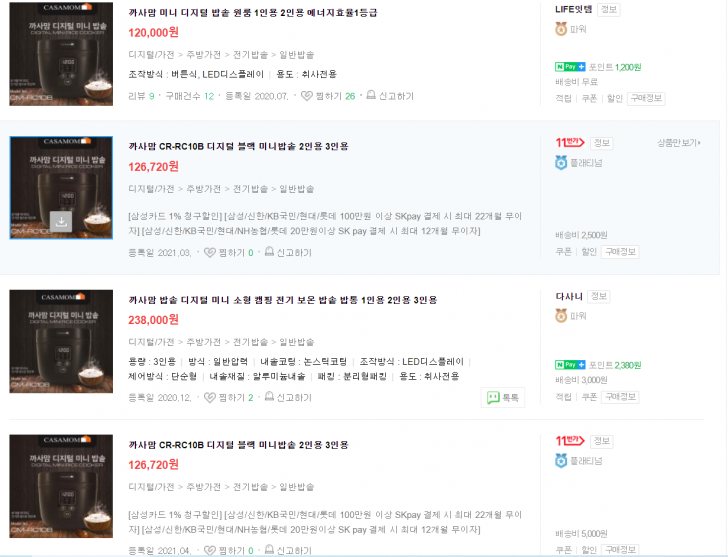
Task: Click N Pay plus badge for LIFE잇템
Action: coord(570,67)
